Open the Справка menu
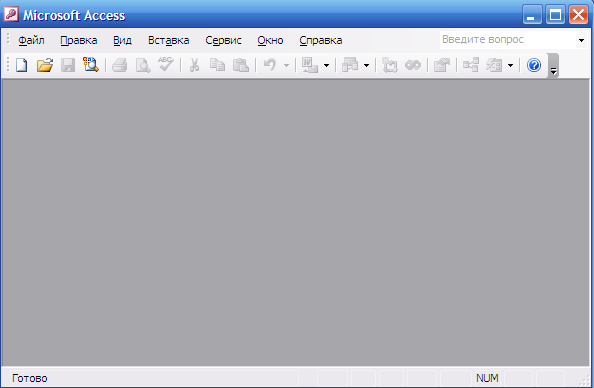This screenshot has width=594, height=388. (321, 40)
